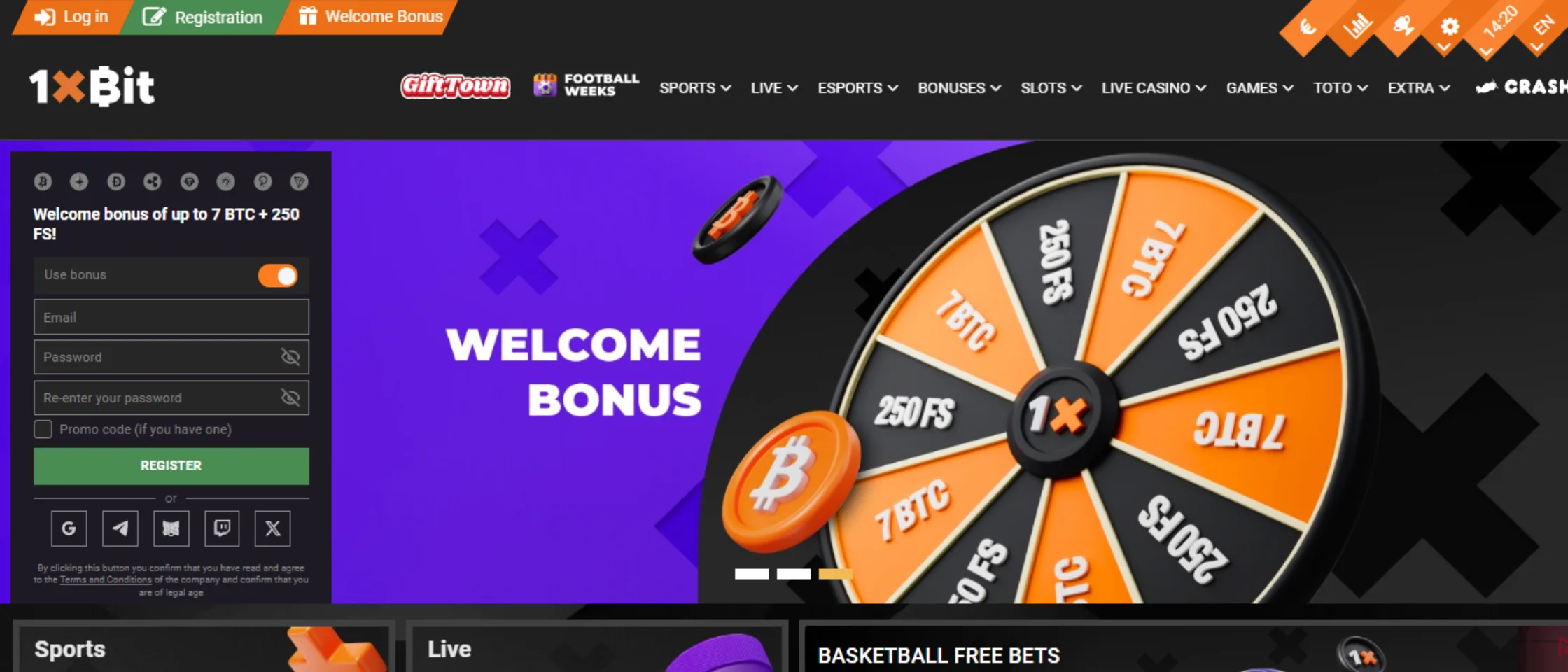Disable the Use bonus toggle
The image size is (1568, 672).
[278, 276]
